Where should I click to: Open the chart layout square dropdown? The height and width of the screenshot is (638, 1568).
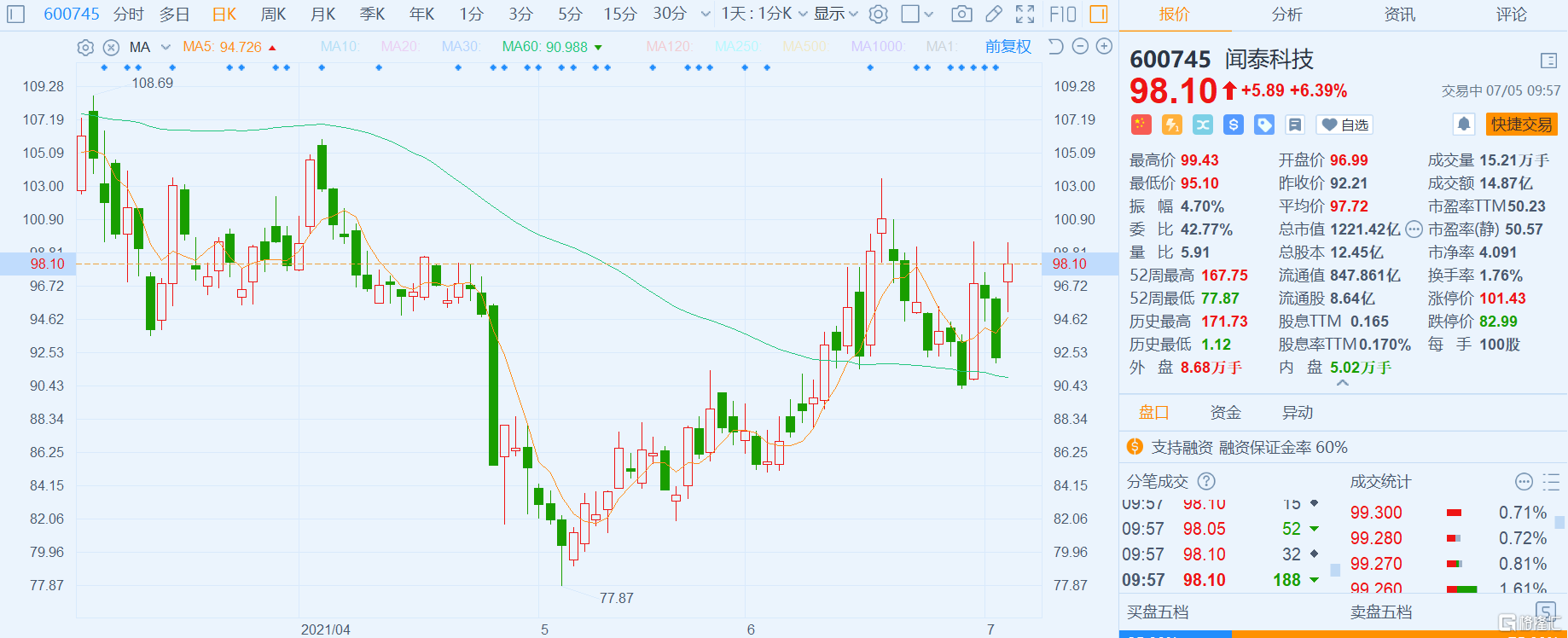coord(917,14)
